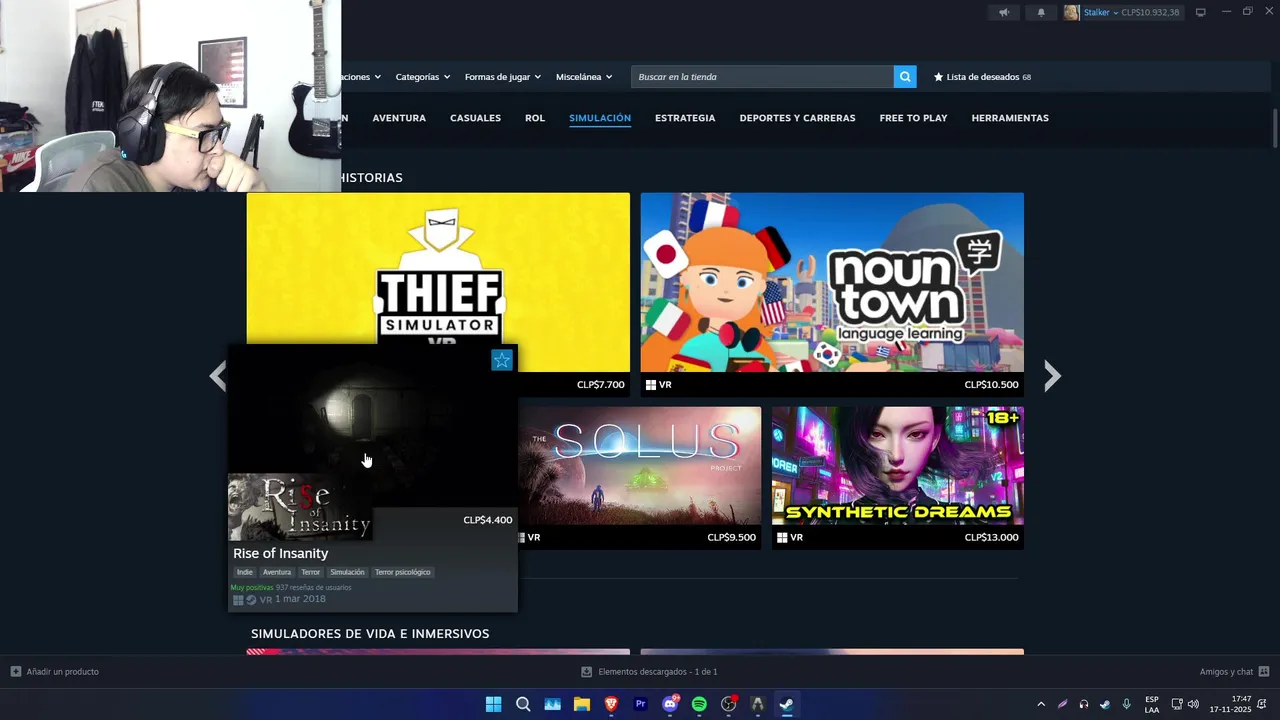Open the taskbar clock showing 17:47
The image size is (1280, 720).
[x=1231, y=704]
